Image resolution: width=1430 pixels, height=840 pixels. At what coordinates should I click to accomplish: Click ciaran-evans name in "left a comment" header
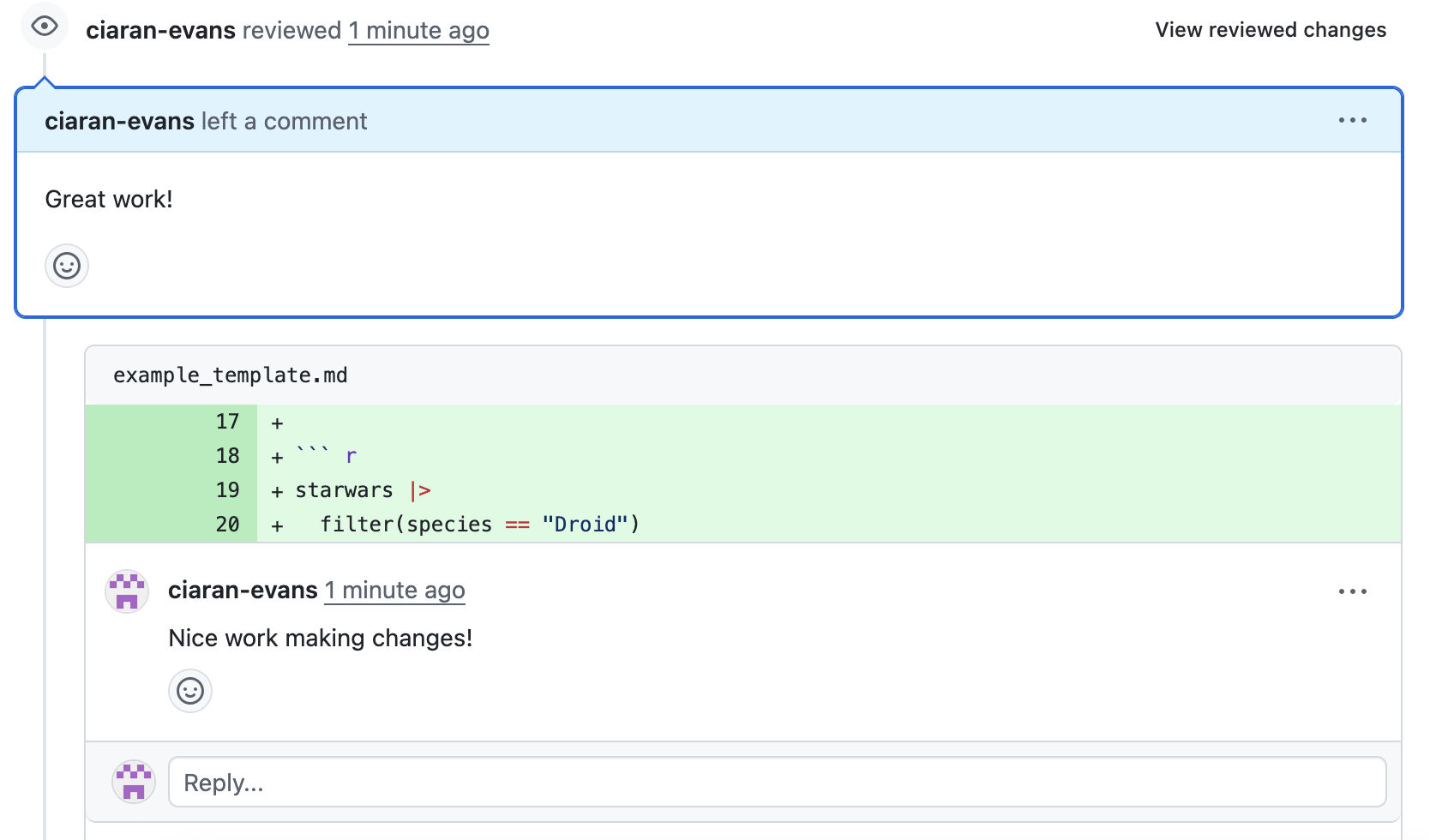[119, 121]
